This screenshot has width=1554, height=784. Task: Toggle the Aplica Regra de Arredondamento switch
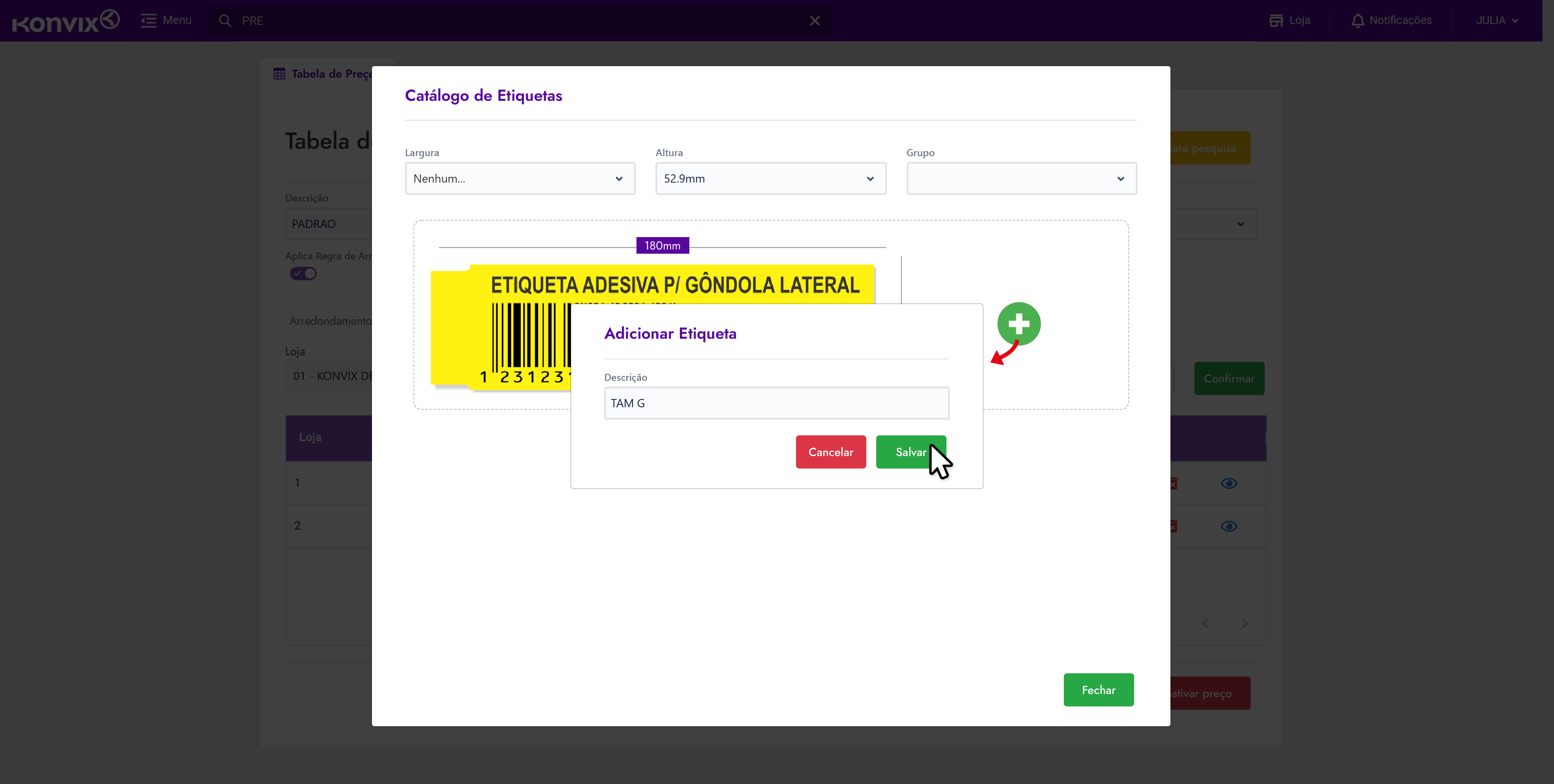303,274
